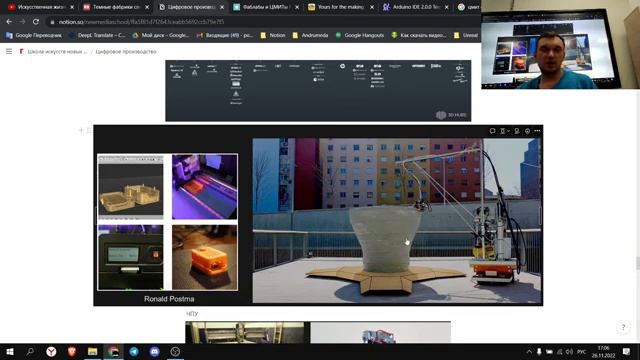Open the 'Google Hangouts' bookmark
Viewport: 640px width, 360px height.
coord(360,36)
